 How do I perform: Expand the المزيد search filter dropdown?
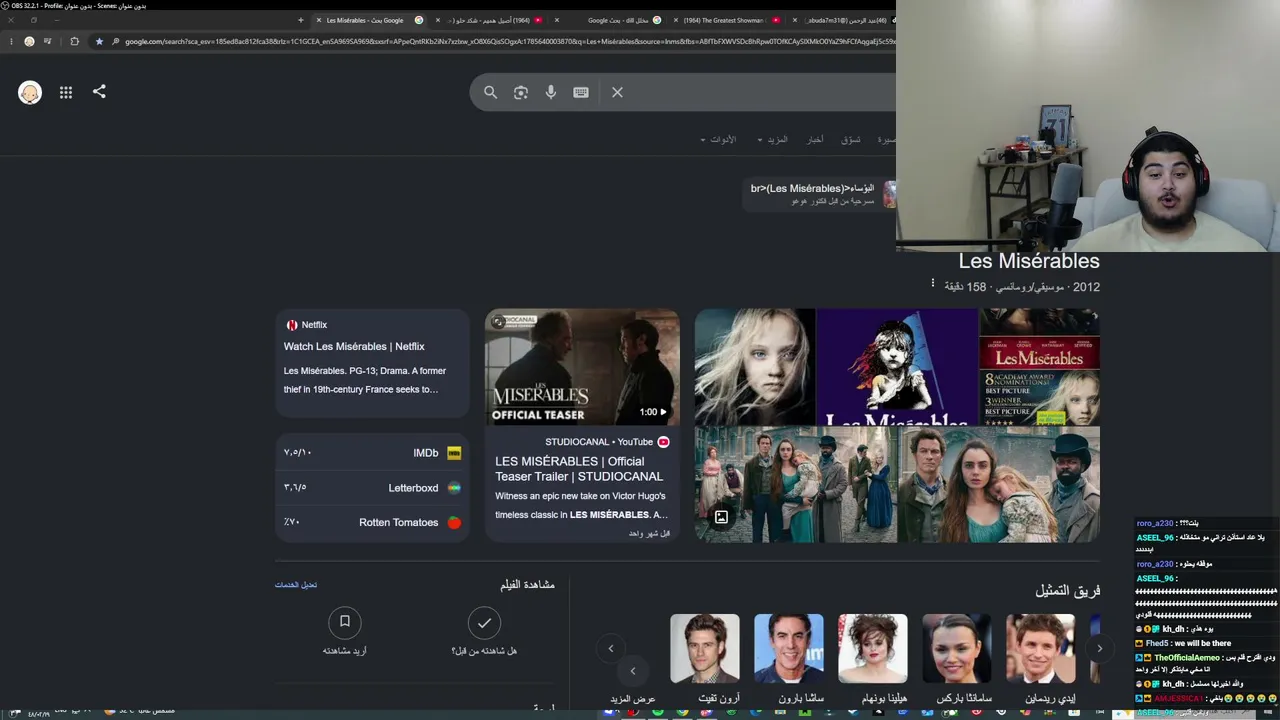pyautogui.click(x=773, y=139)
